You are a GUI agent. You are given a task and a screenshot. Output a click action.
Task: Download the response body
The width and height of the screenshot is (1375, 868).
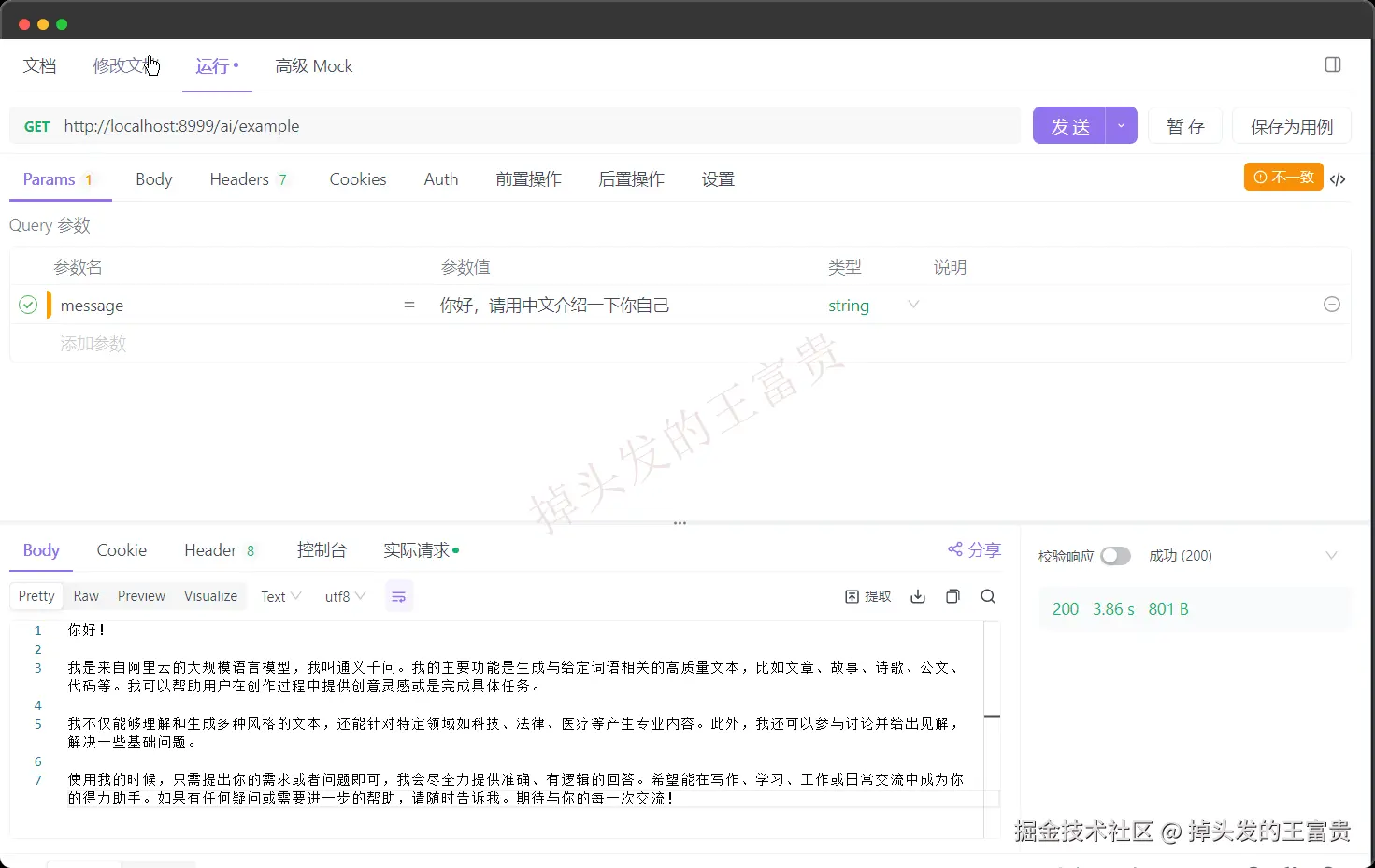point(918,596)
